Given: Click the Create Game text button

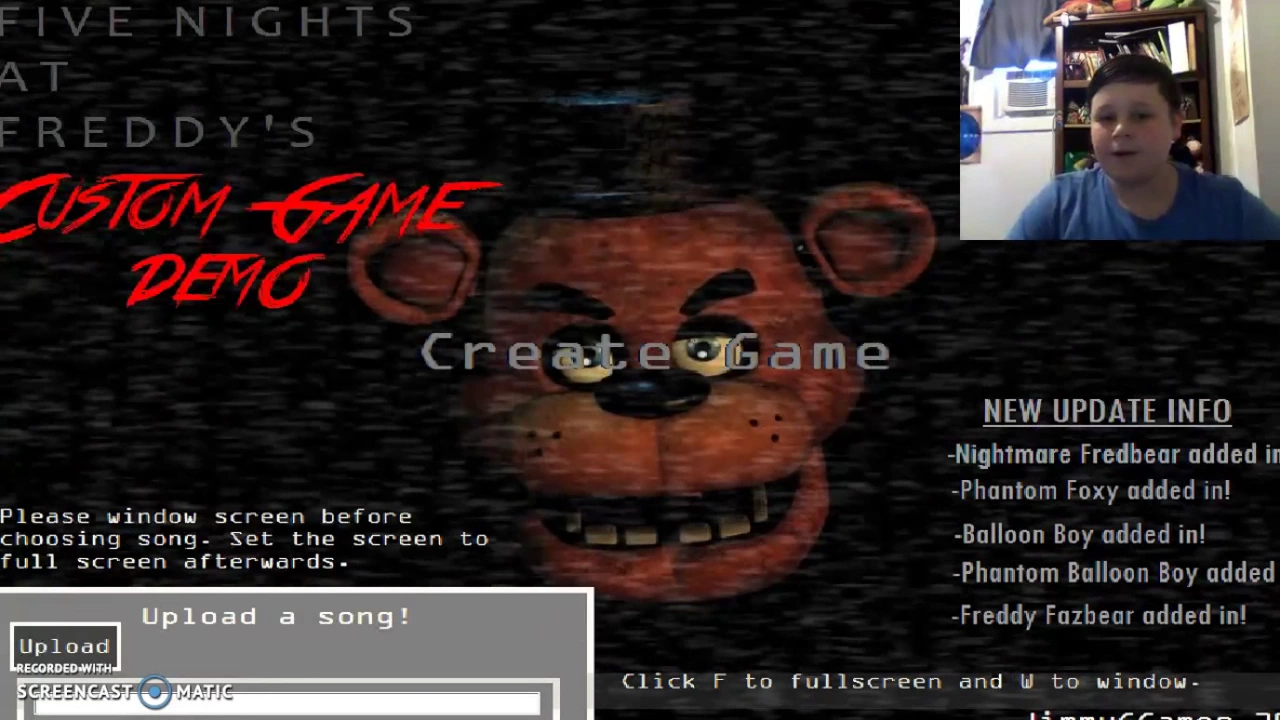Looking at the screenshot, I should 655,352.
